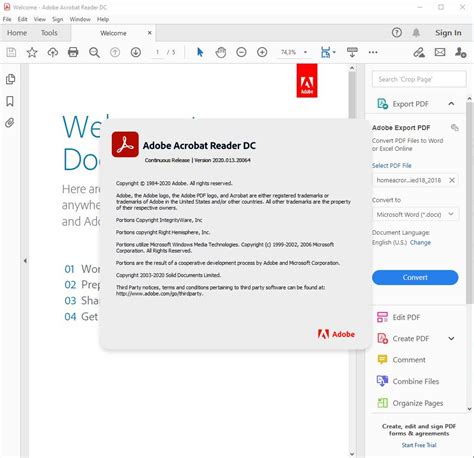Collapse the left navigation pane arrow

(25, 261)
